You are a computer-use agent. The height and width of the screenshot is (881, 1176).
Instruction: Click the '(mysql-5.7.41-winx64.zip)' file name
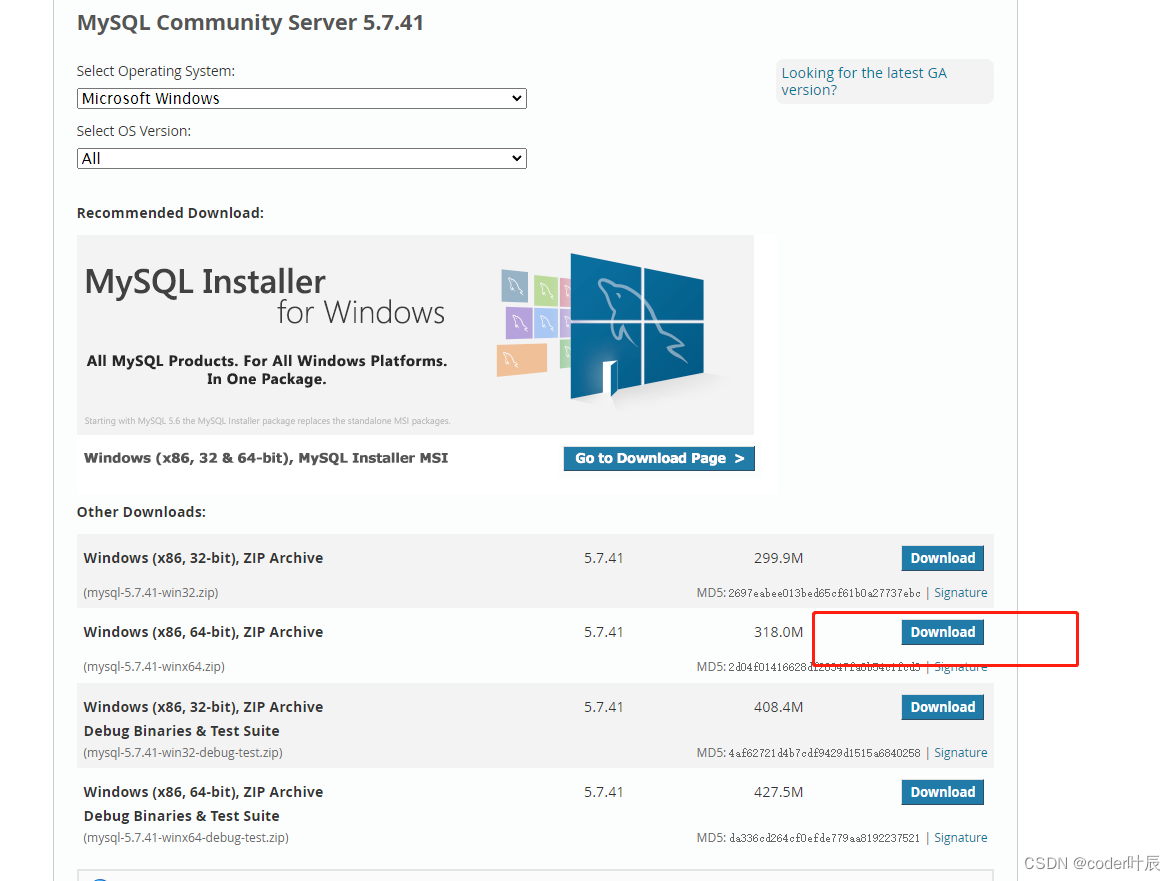pos(154,667)
